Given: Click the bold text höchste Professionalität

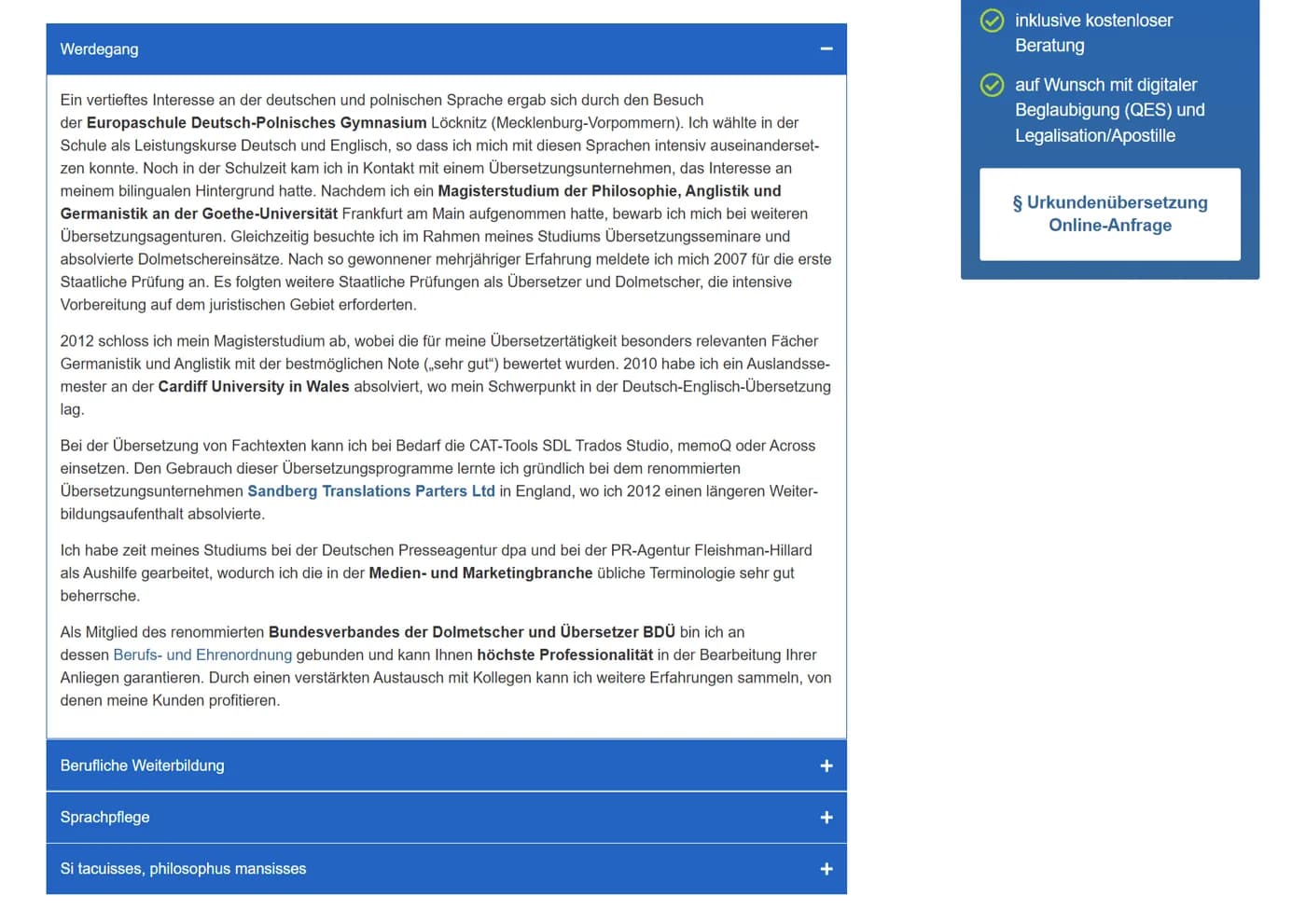Looking at the screenshot, I should pyautogui.click(x=565, y=655).
